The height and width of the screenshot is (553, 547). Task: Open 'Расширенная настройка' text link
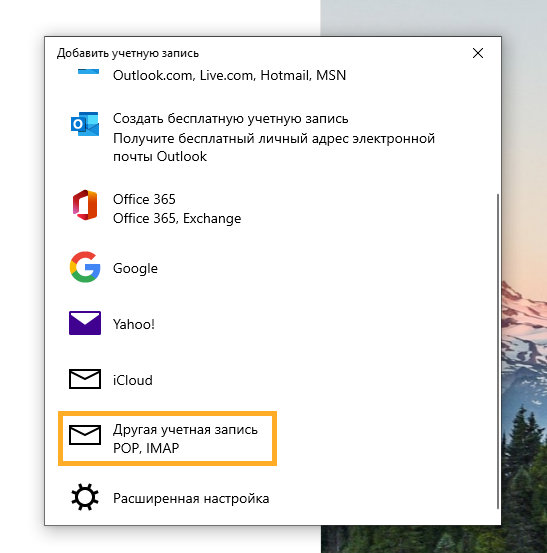(191, 498)
